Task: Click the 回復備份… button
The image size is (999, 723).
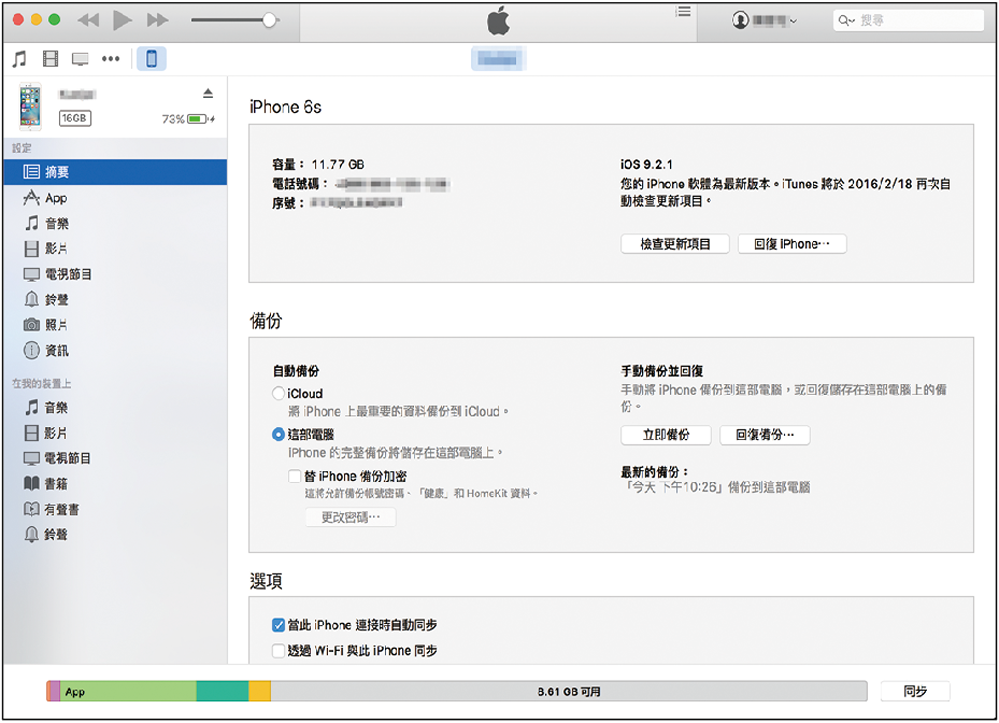Action: (765, 435)
